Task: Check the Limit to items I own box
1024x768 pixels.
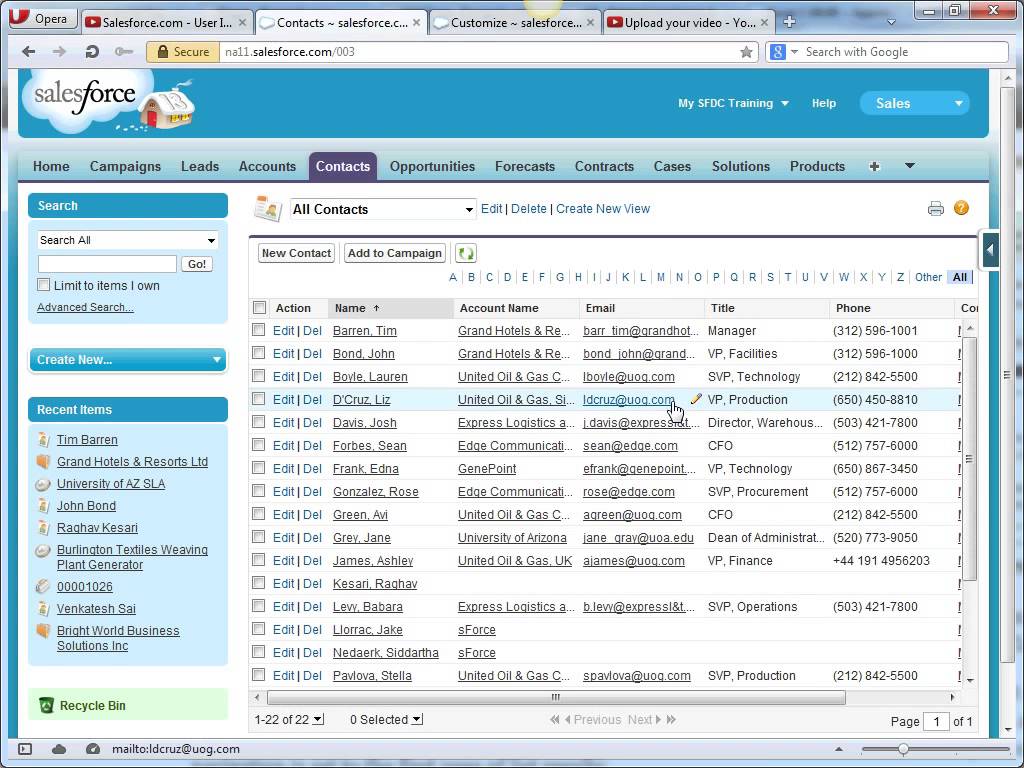Action: [x=44, y=285]
